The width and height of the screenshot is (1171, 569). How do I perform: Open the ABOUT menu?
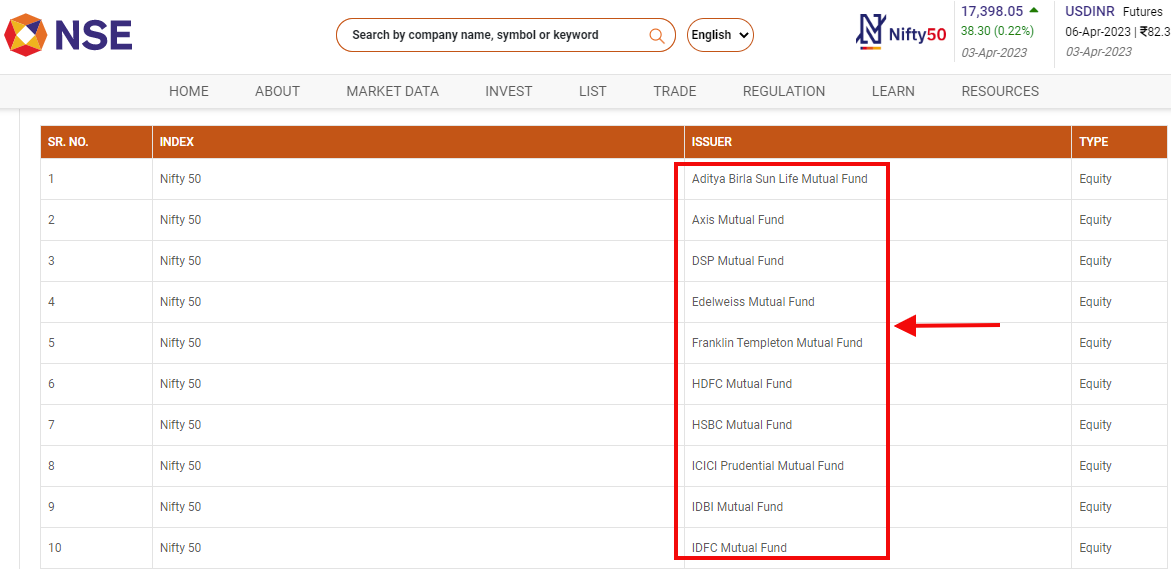[x=277, y=92]
